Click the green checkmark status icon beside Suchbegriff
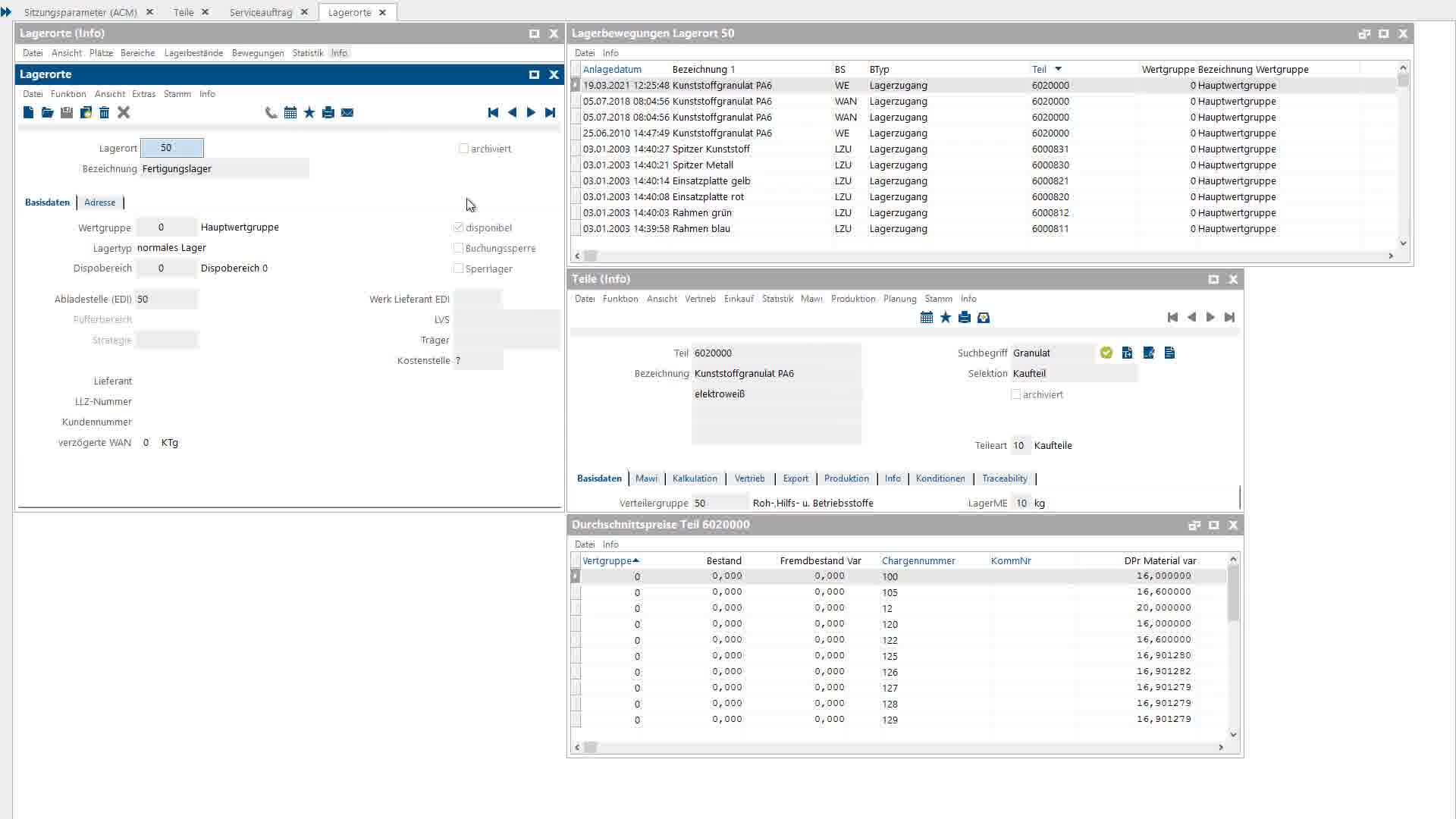The image size is (1456, 819). pos(1106,353)
